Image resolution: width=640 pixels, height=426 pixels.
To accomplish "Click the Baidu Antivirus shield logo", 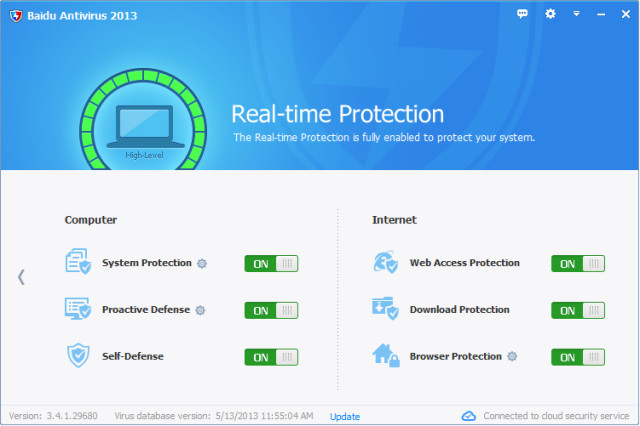I will click(16, 16).
